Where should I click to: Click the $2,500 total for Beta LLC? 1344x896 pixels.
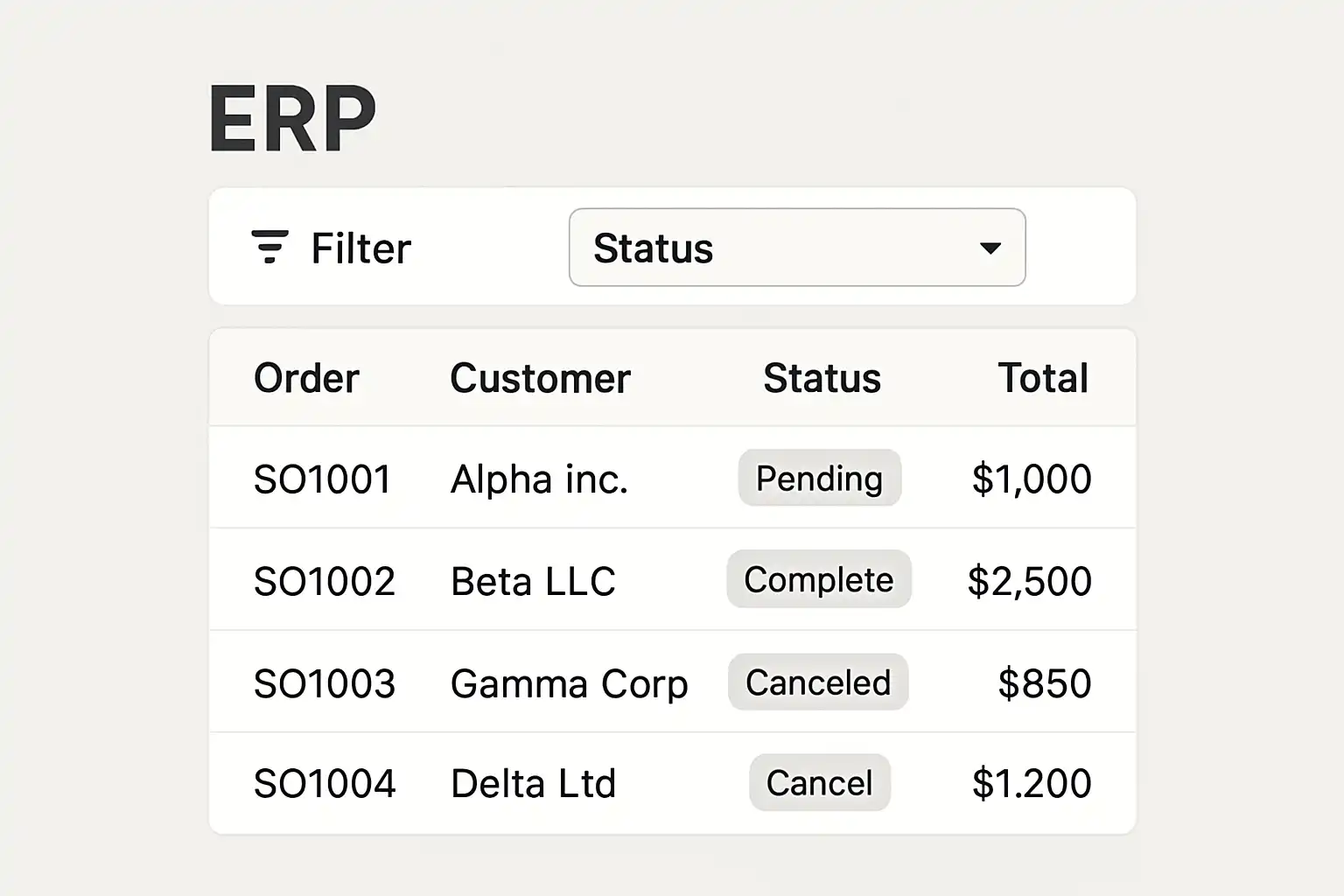1029,581
